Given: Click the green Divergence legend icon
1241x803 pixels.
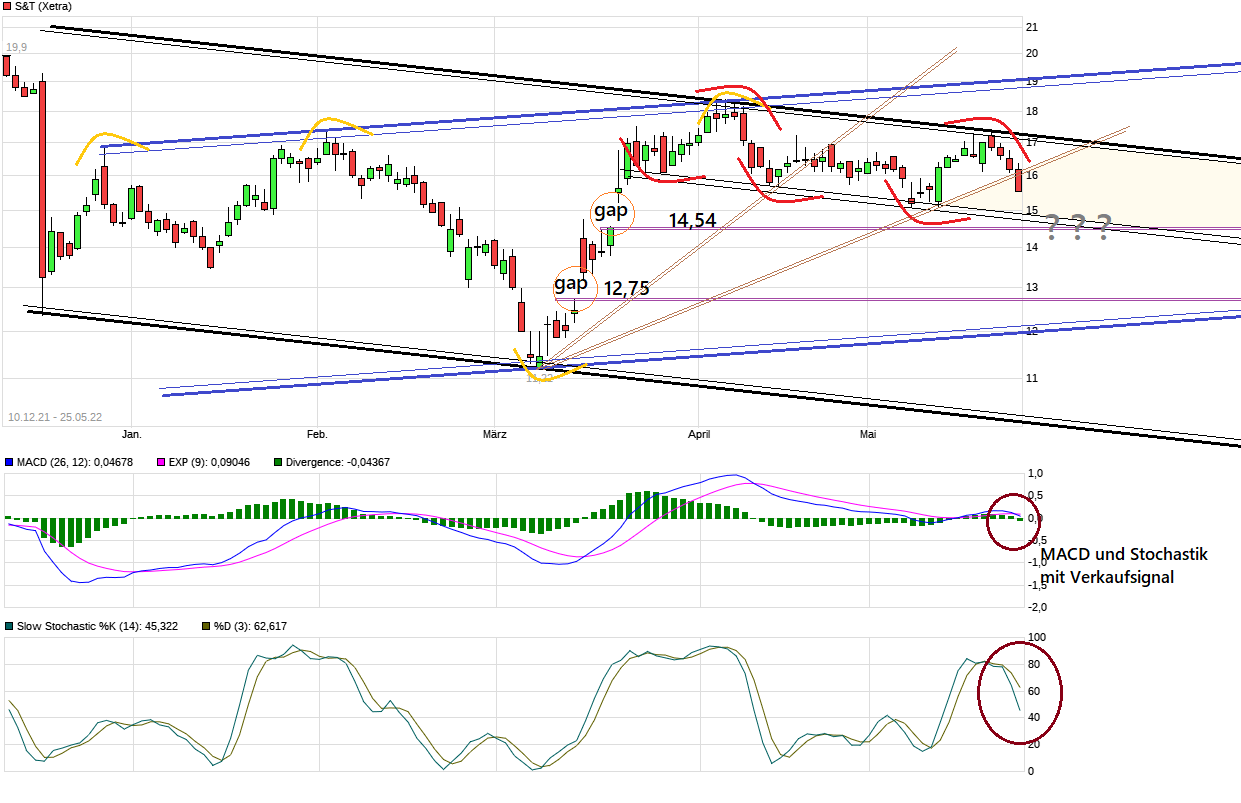Looking at the screenshot, I should pyautogui.click(x=278, y=462).
